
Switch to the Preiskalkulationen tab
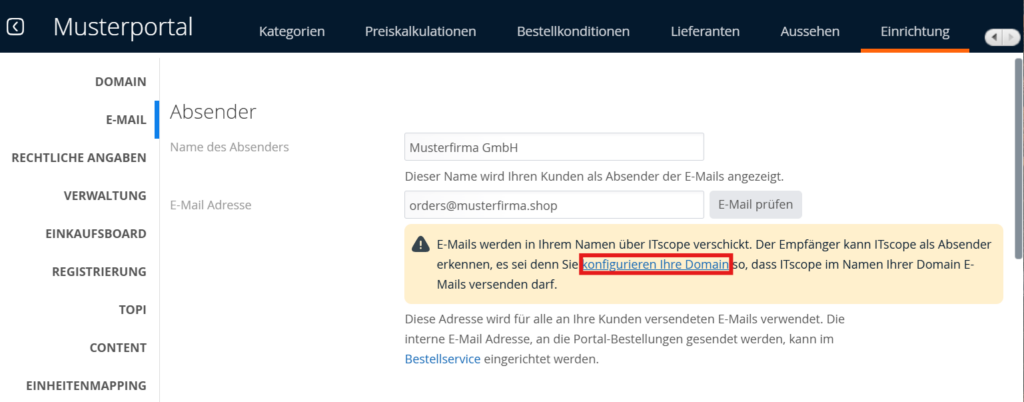(x=420, y=31)
